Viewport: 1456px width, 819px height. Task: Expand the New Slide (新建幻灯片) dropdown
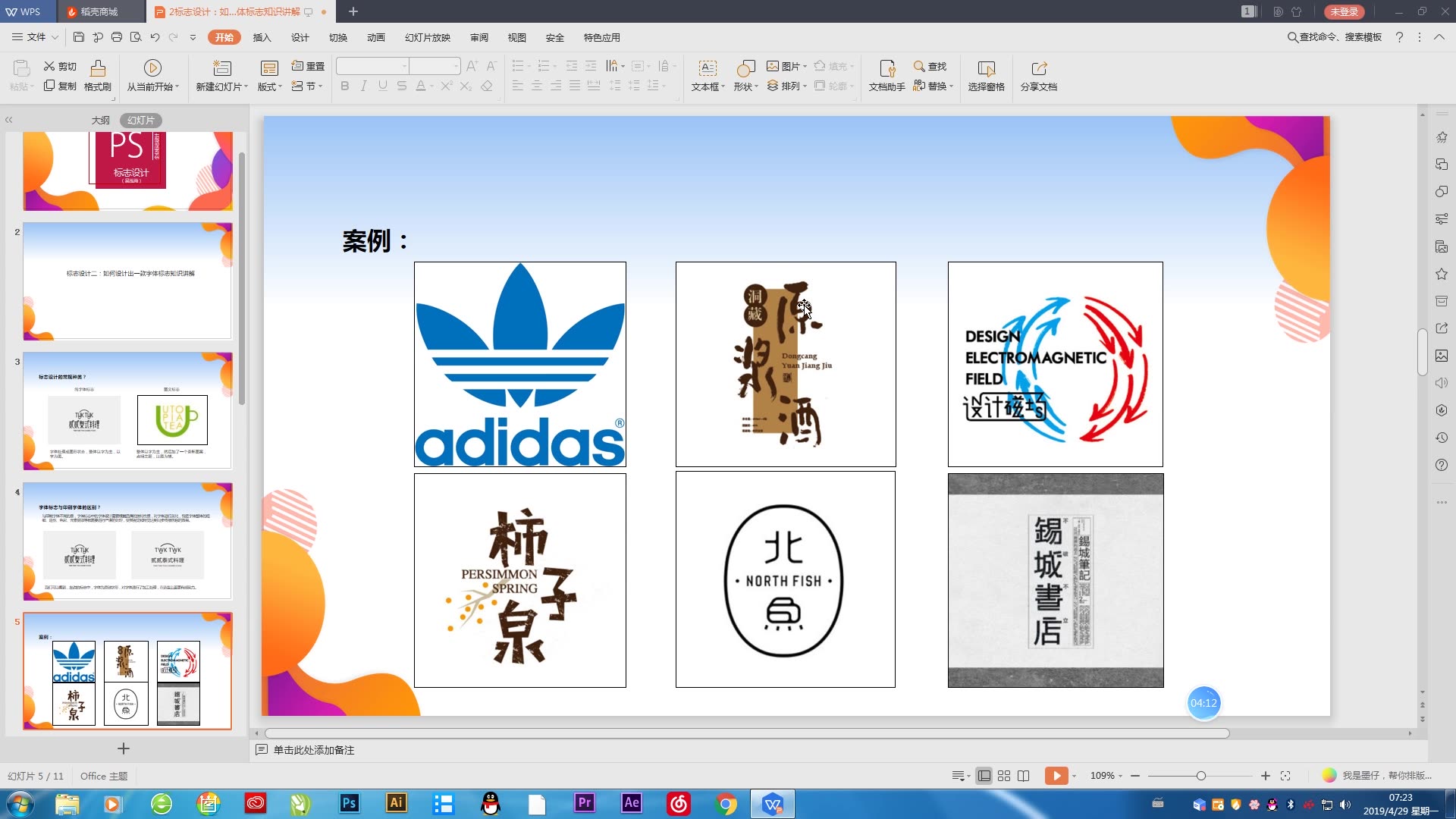click(x=245, y=86)
